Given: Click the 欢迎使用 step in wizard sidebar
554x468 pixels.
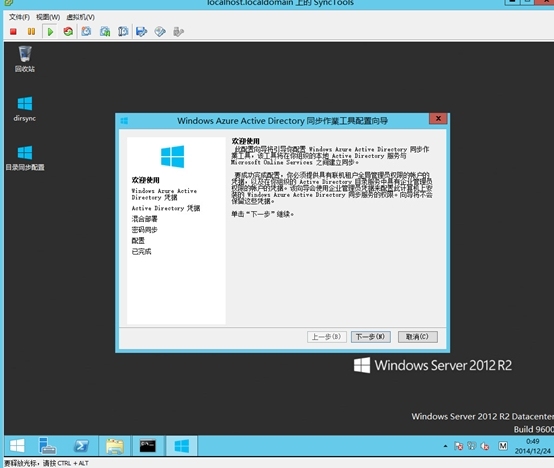Looking at the screenshot, I should 146,180.
